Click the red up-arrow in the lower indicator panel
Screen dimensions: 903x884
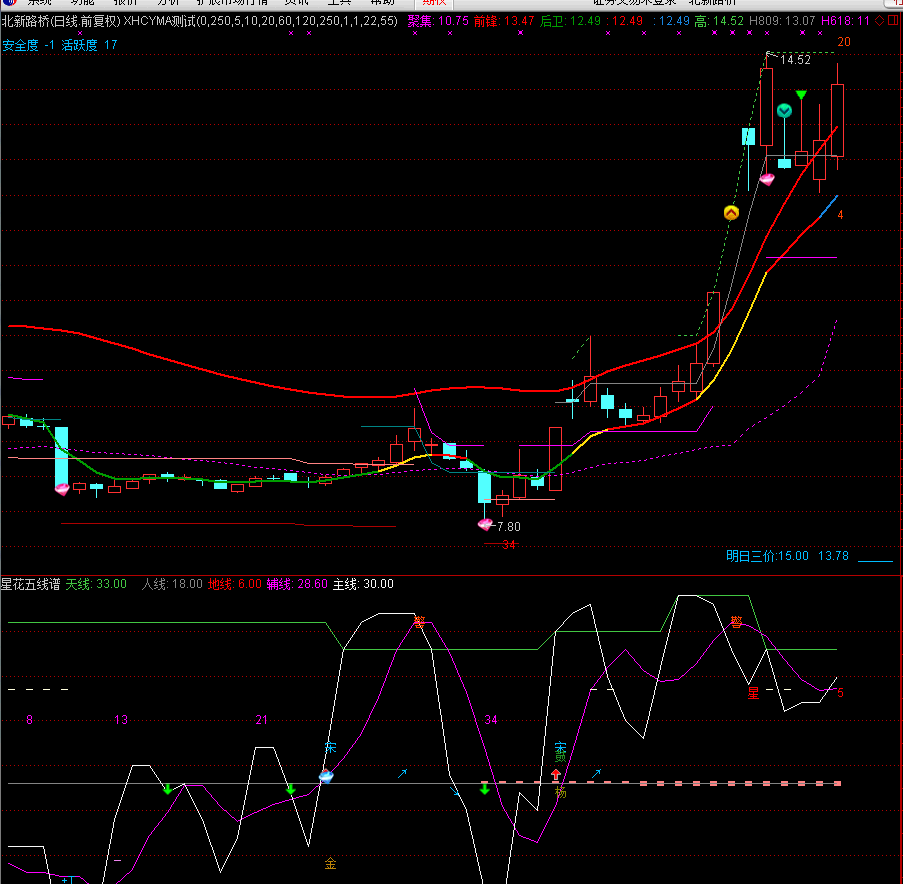click(x=556, y=774)
